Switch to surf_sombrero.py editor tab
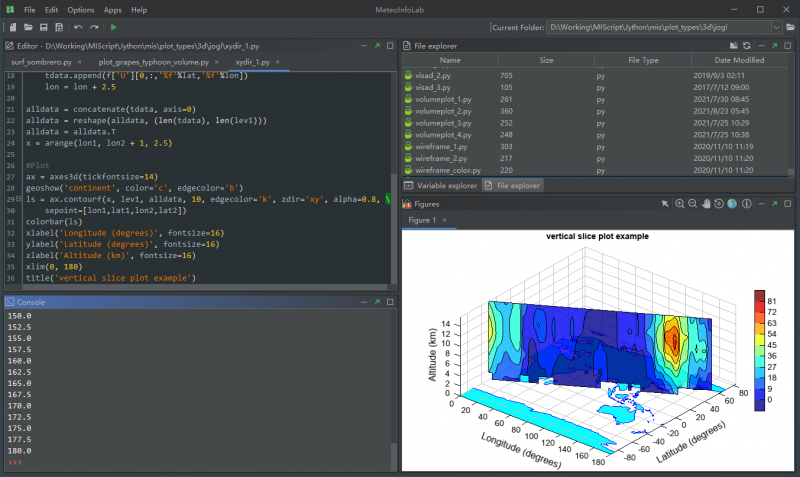 pos(38,62)
